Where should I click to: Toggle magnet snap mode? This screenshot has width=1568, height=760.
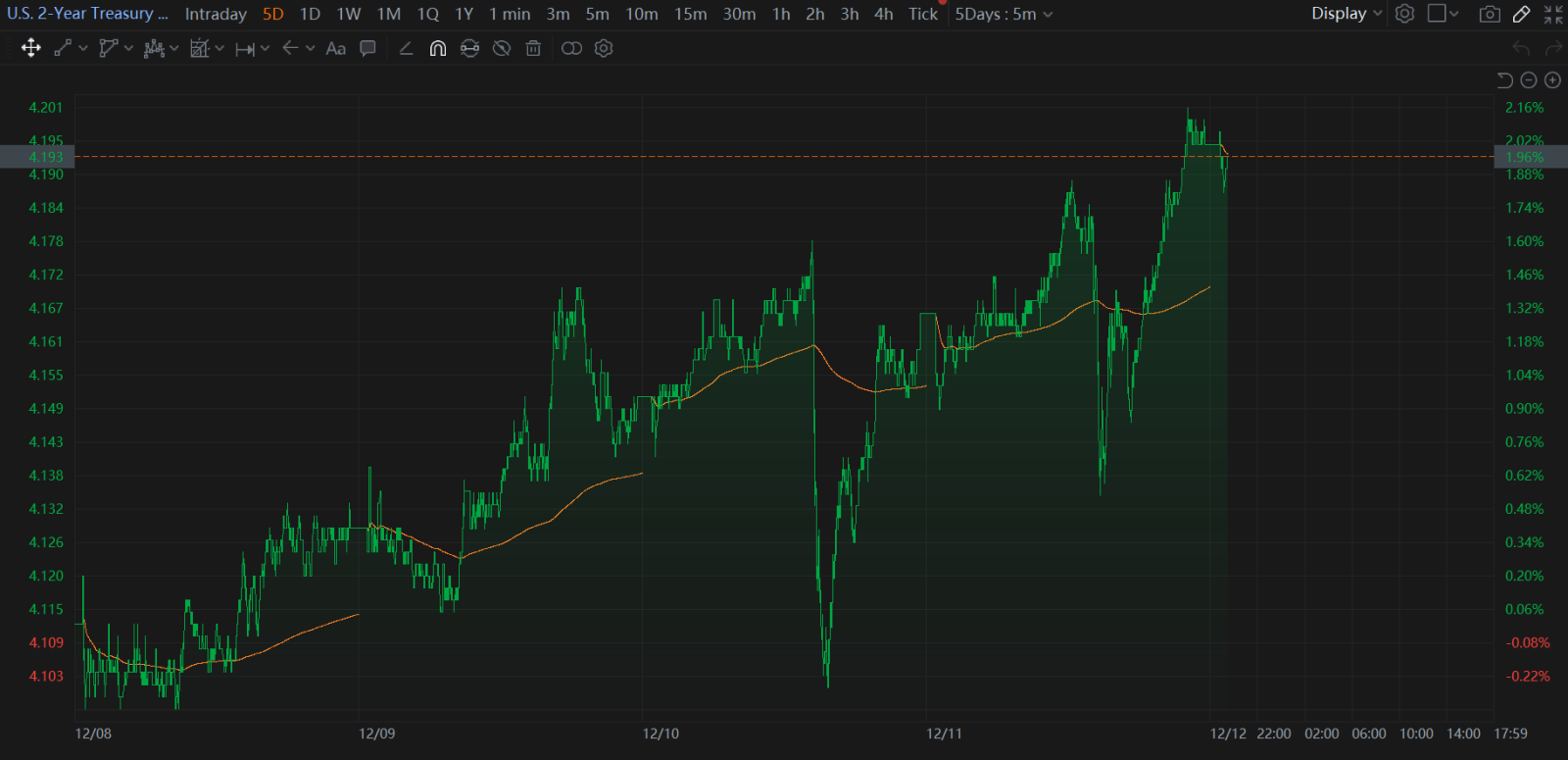click(438, 48)
